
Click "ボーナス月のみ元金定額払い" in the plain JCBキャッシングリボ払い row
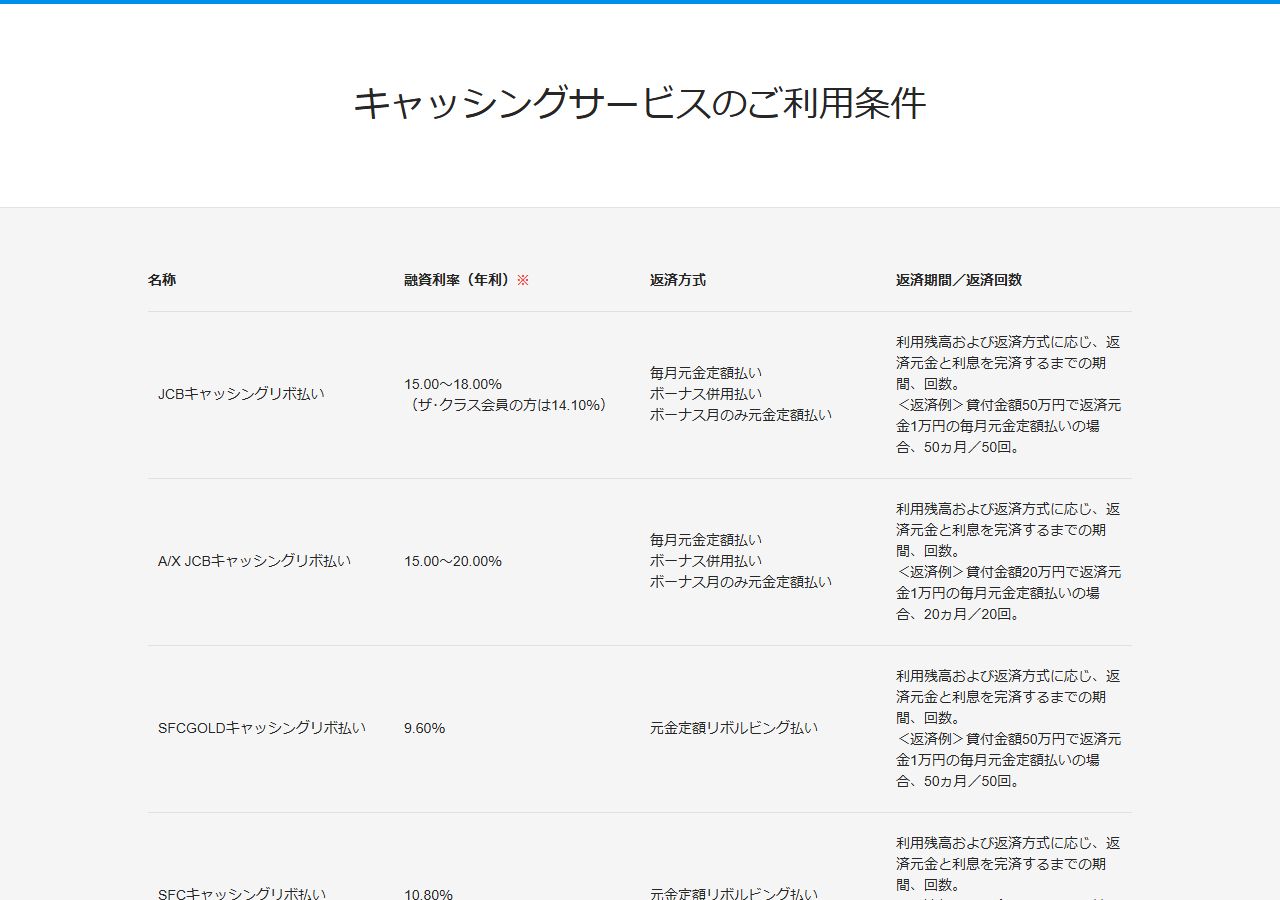coord(741,415)
